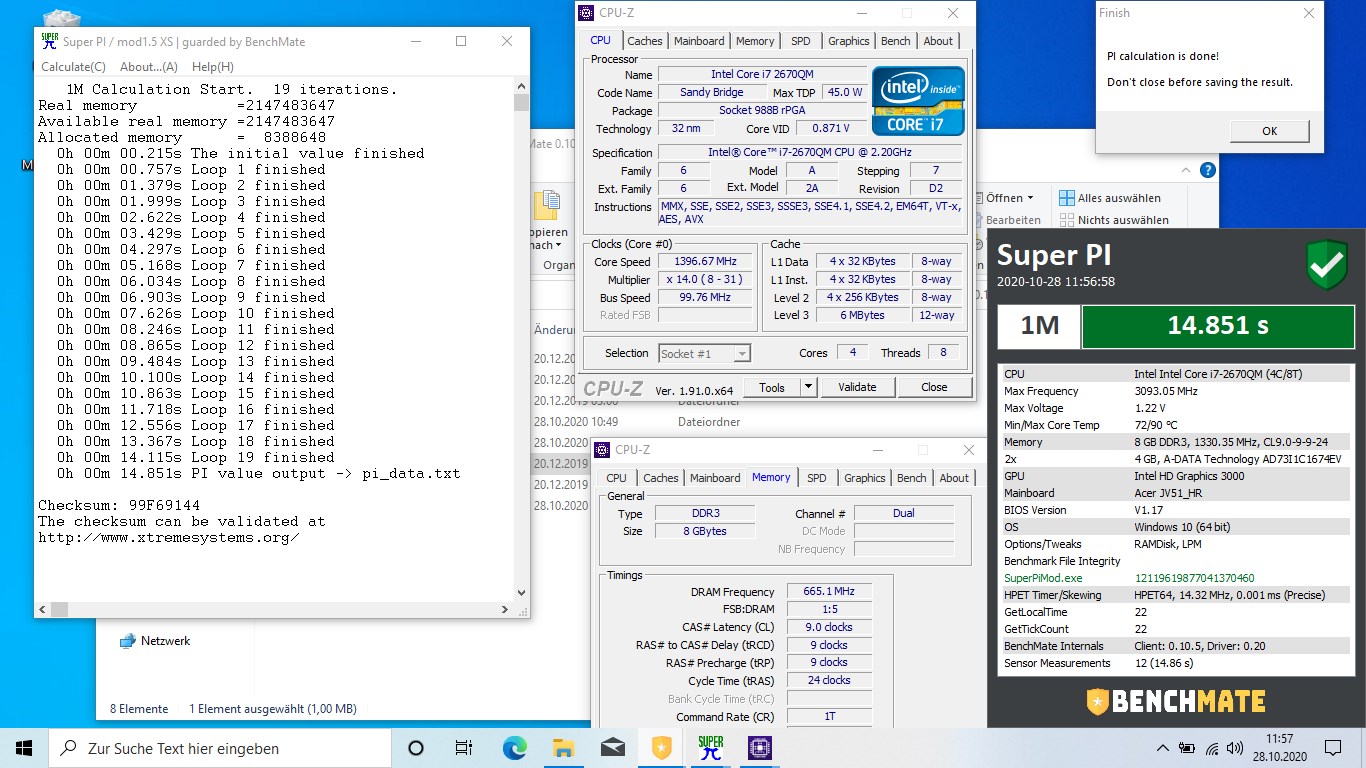1366x768 pixels.
Task: Switch to CPU tab in lower CPU-Z
Action: tap(617, 478)
